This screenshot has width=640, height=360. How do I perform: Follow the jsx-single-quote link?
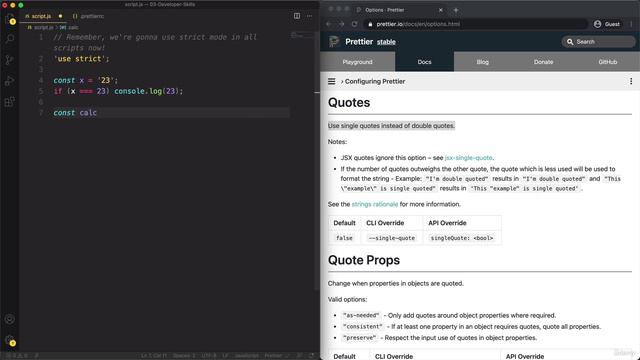coord(469,158)
